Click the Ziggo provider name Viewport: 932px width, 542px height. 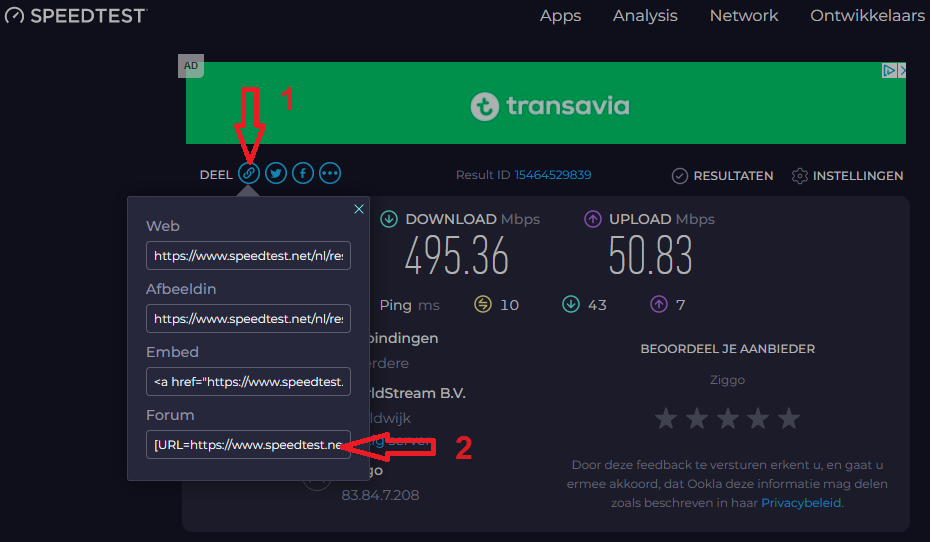(727, 380)
